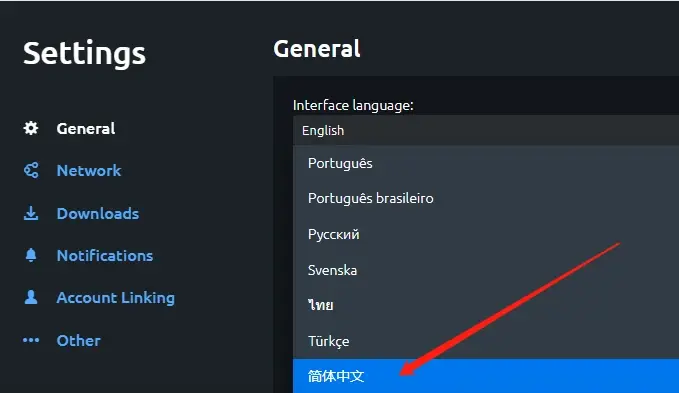
Task: Collapse the Interface language dropdown showing English
Action: 486,130
